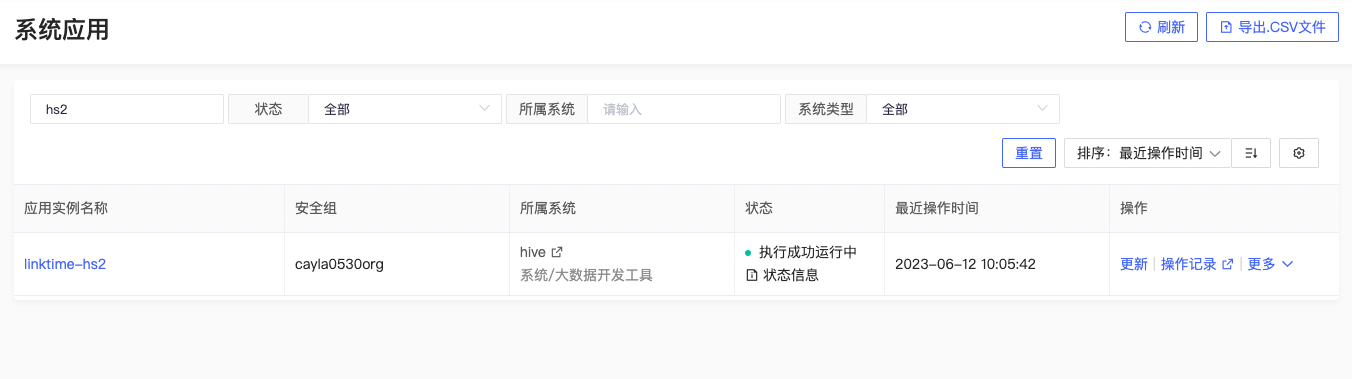Click the sort order toggle icon
The height and width of the screenshot is (379, 1352).
[1251, 153]
